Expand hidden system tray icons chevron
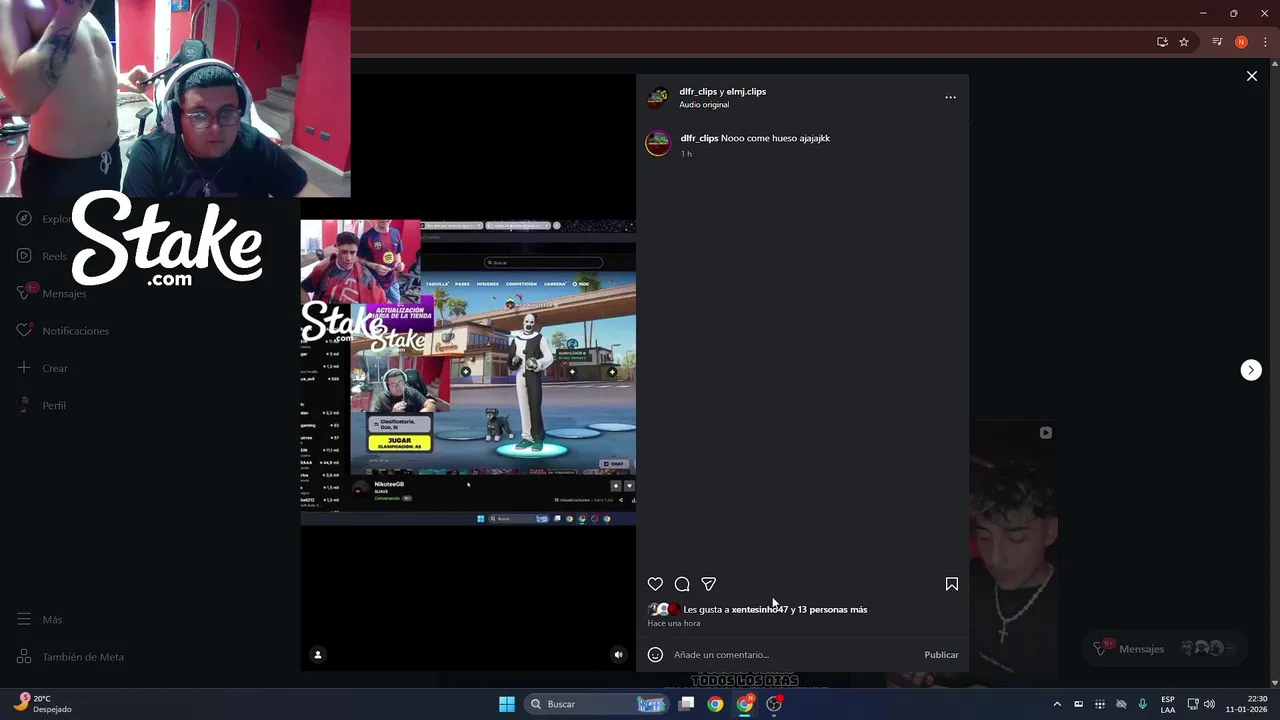 [x=1057, y=704]
